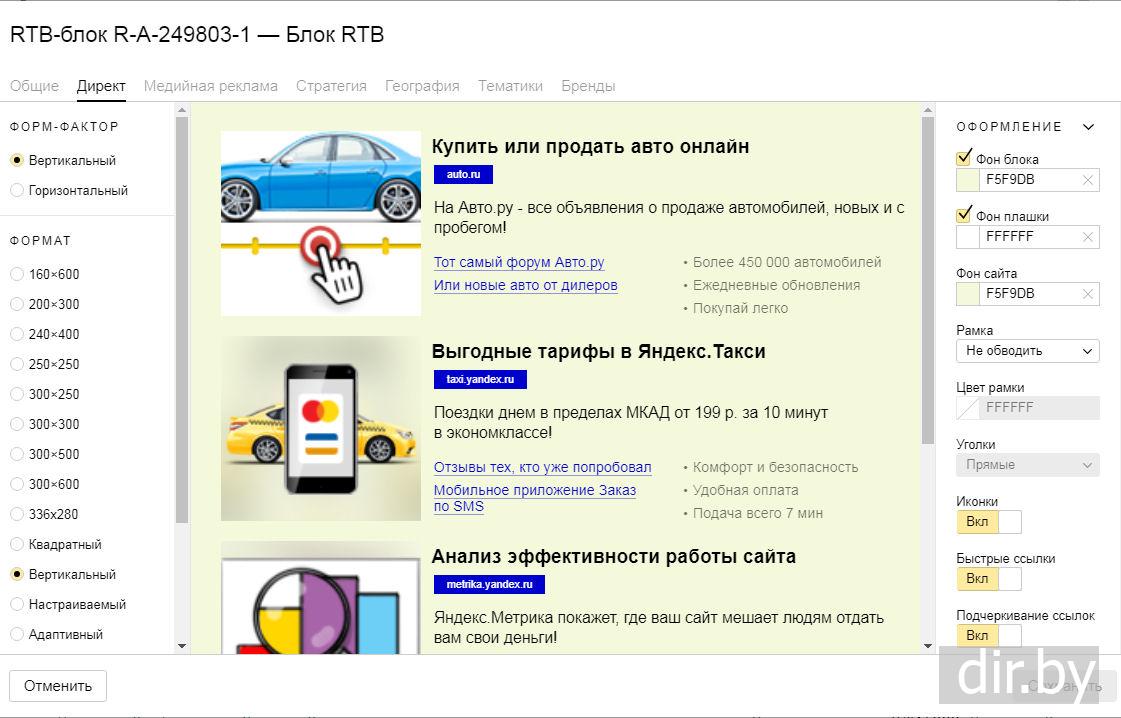Image resolution: width=1121 pixels, height=718 pixels.
Task: Click the yellow taxi ad image
Action: (x=321, y=428)
